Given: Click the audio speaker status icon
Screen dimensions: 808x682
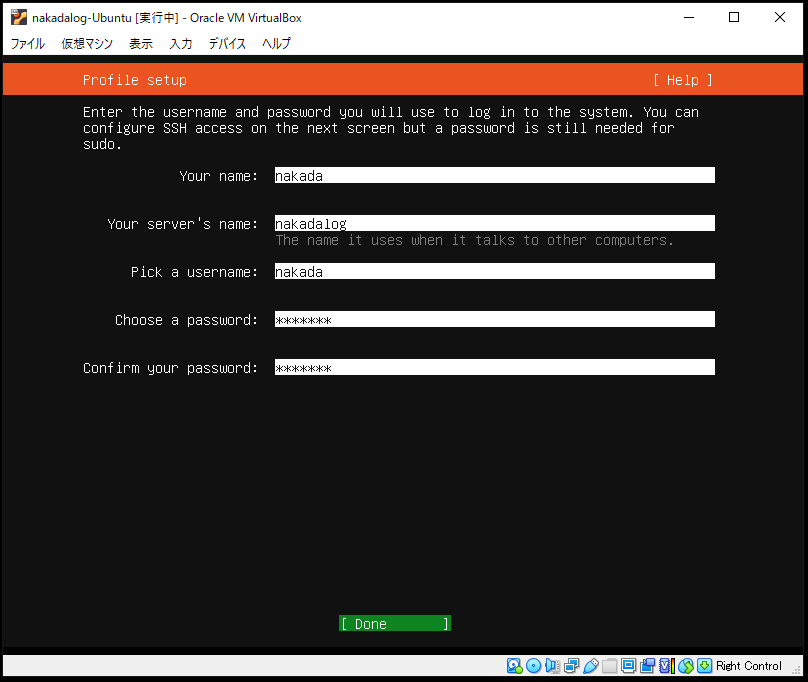Looking at the screenshot, I should [x=553, y=666].
